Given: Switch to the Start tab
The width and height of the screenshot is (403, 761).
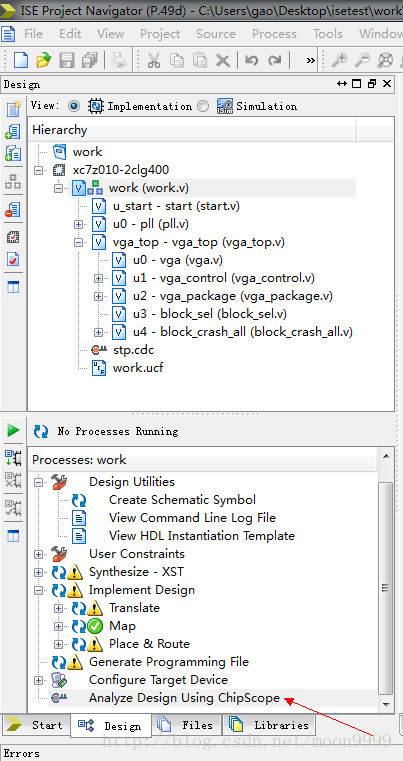Looking at the screenshot, I should pos(36,725).
